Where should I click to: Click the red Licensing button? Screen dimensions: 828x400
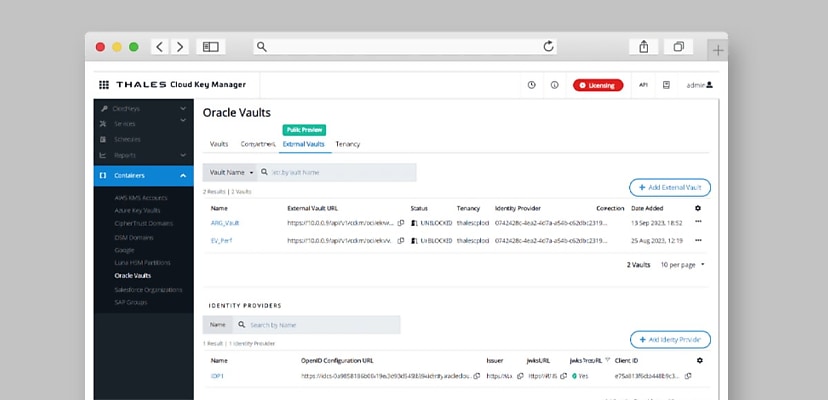(598, 85)
